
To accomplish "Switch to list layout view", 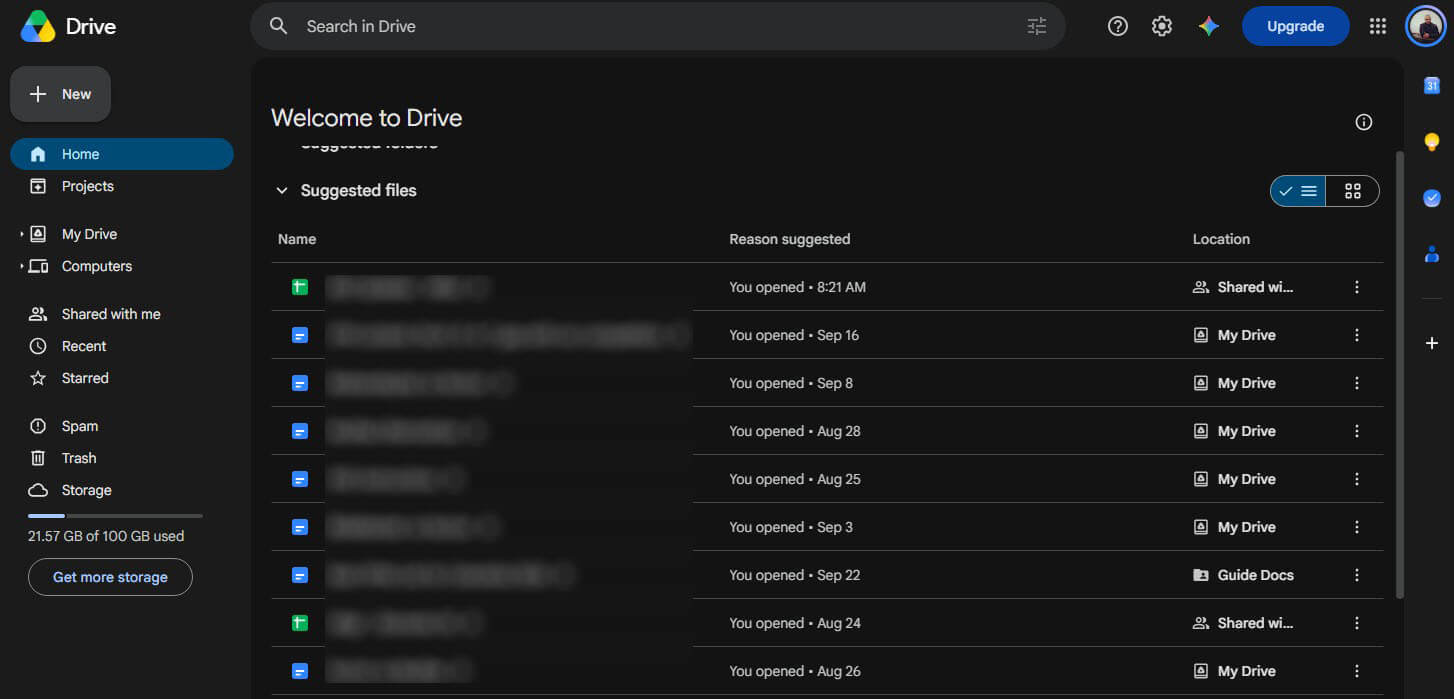I will [1298, 191].
